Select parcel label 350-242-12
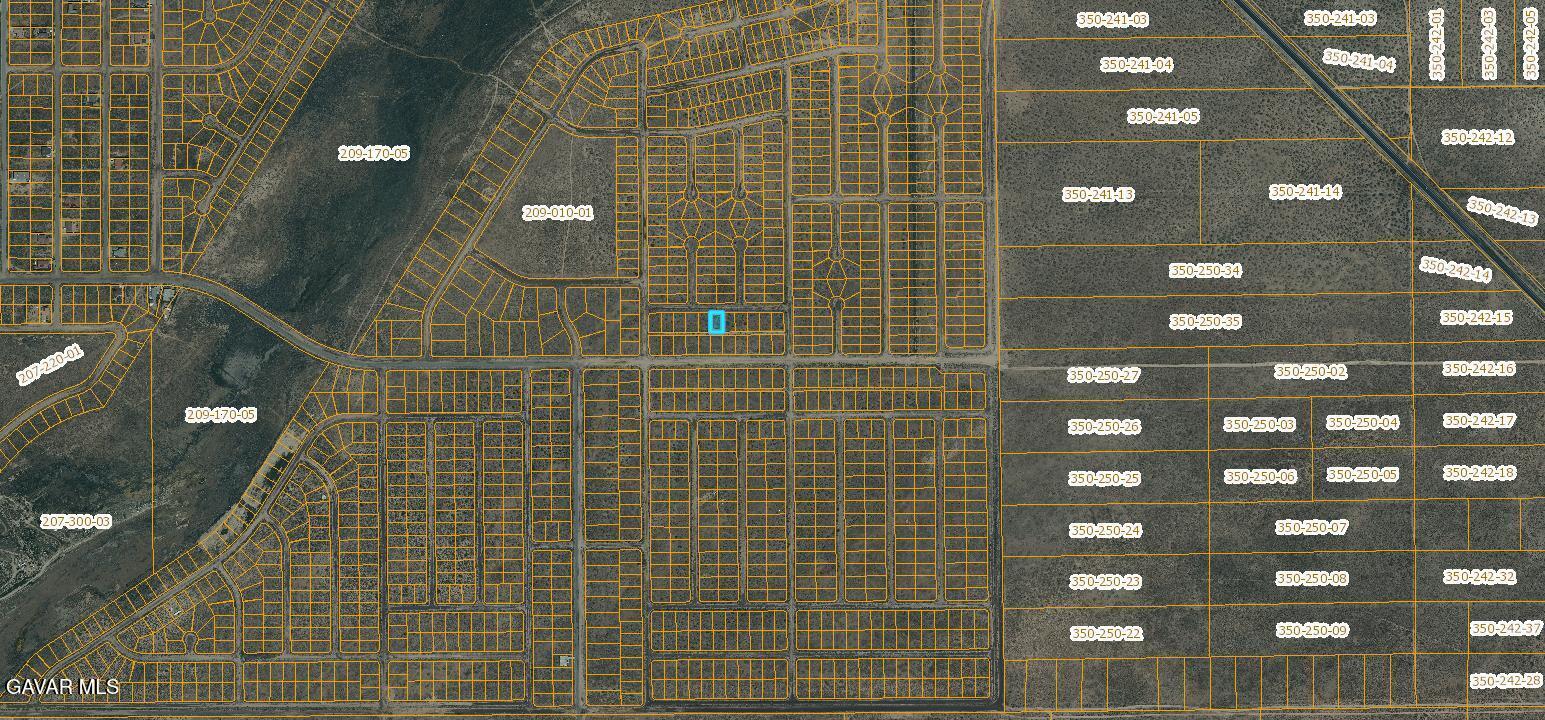This screenshot has width=1545, height=720. click(1477, 138)
